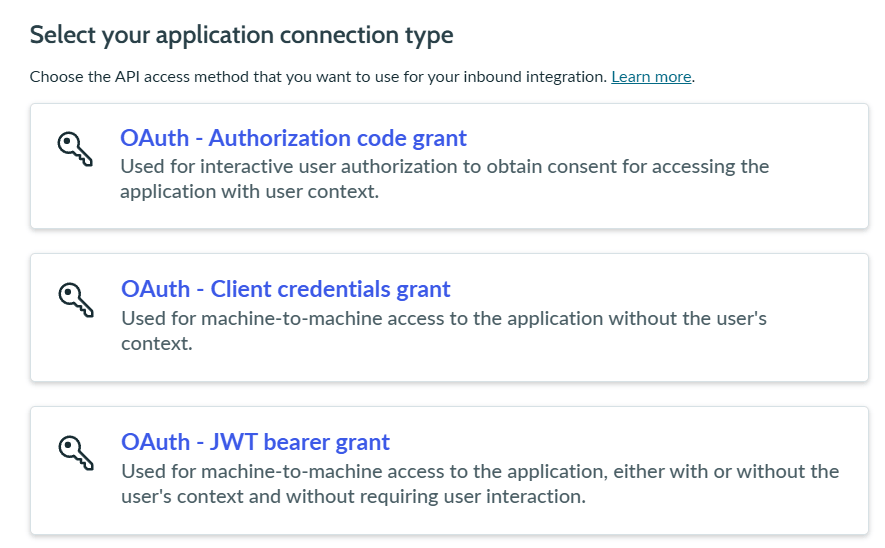Click the key icon beside JWT bearer grant
The width and height of the screenshot is (885, 548).
coord(76,453)
